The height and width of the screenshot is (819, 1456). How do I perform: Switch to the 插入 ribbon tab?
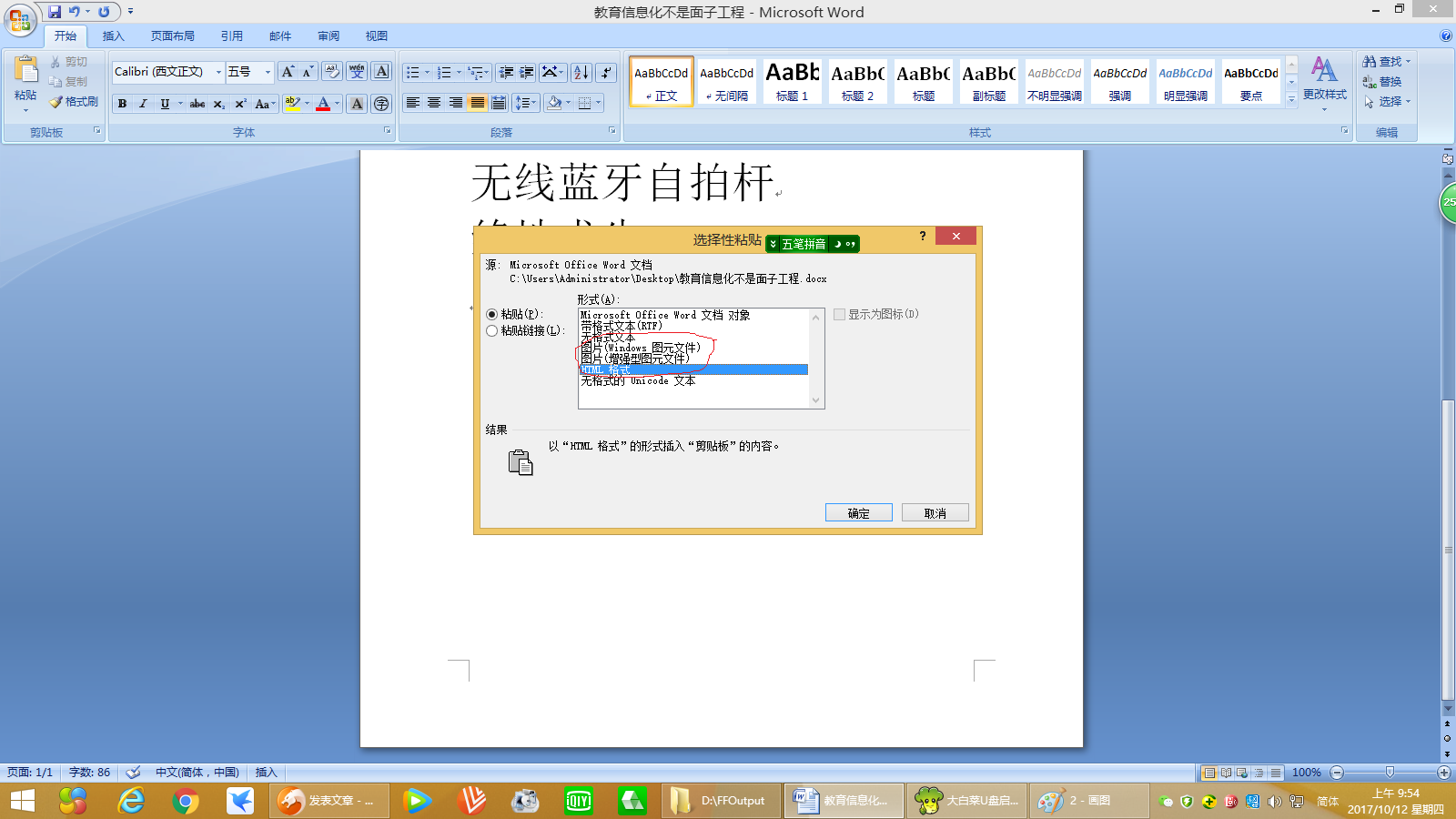(115, 35)
